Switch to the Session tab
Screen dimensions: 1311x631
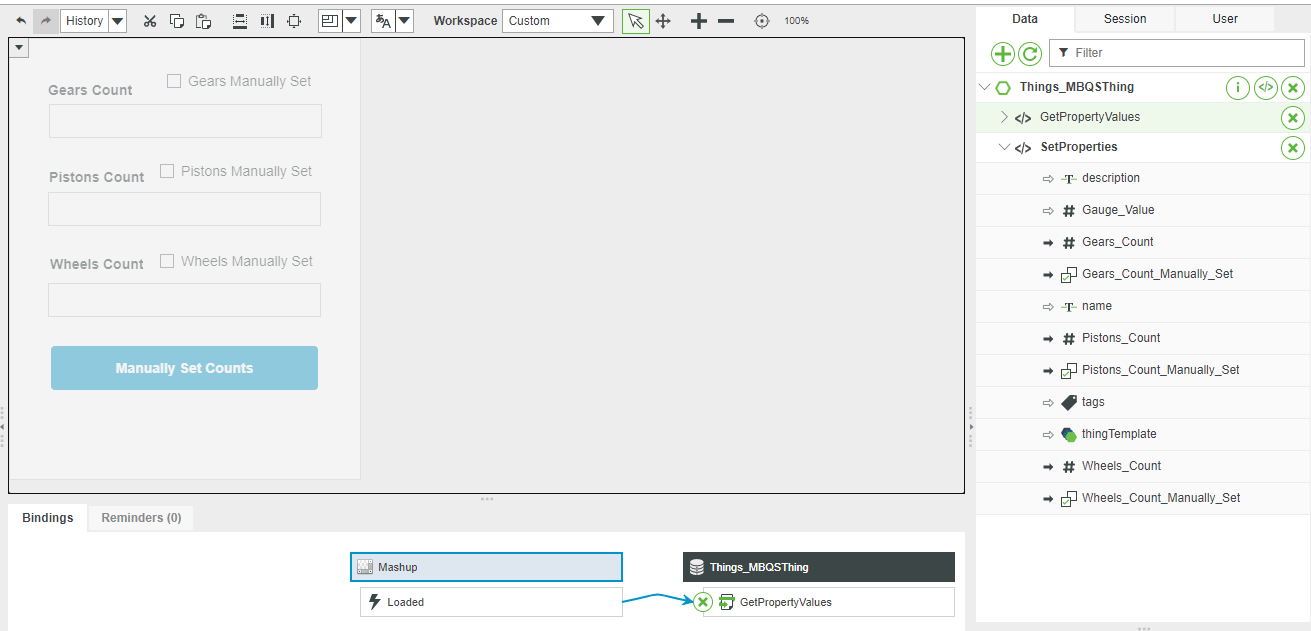pyautogui.click(x=1124, y=18)
